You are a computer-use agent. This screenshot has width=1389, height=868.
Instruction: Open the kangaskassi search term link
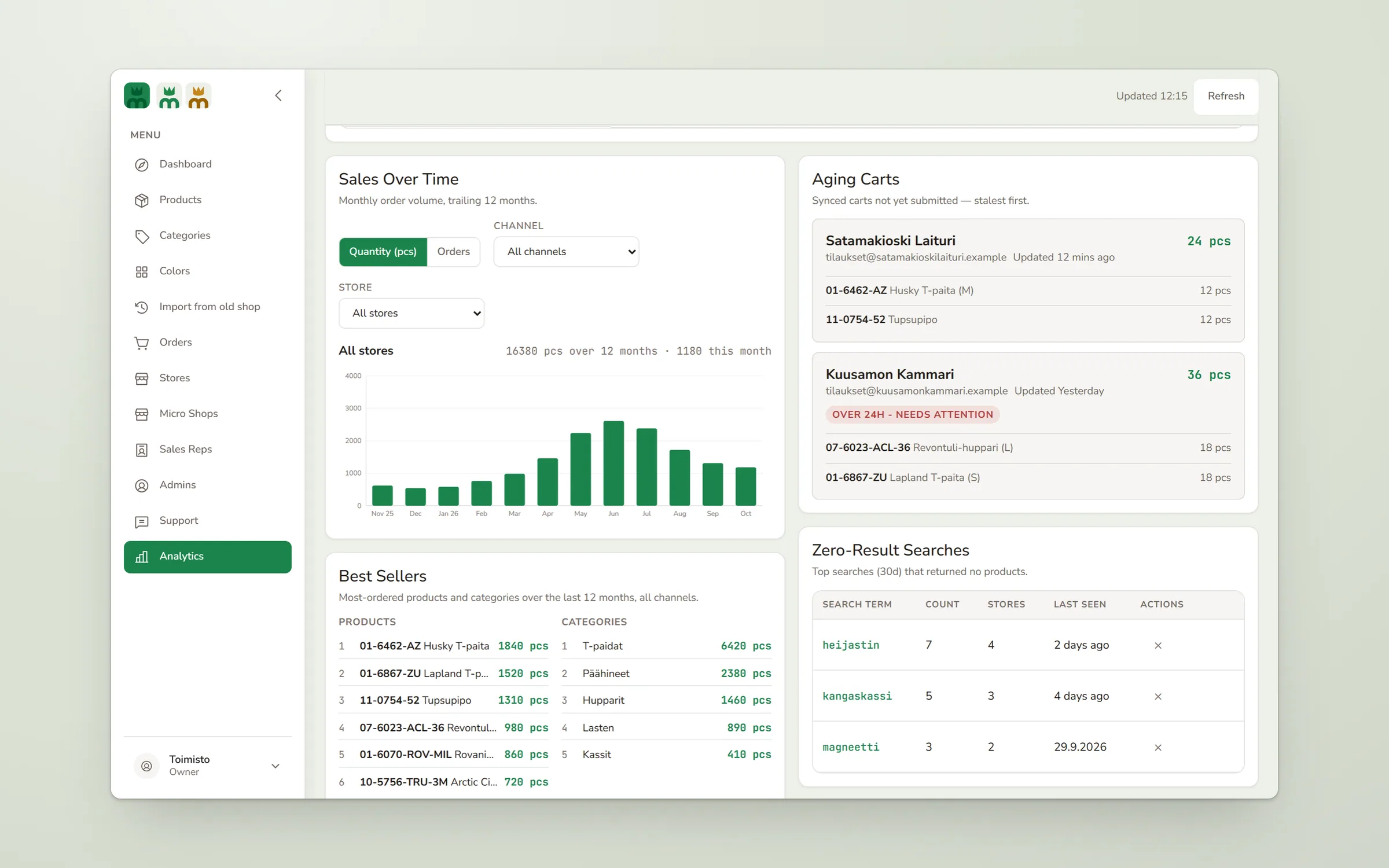(857, 696)
